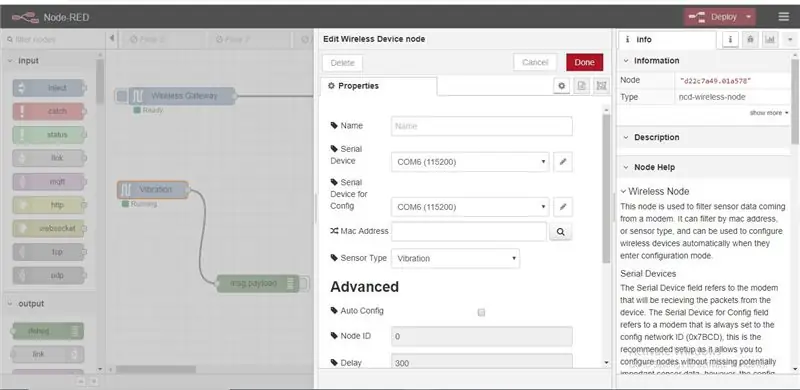Open the Deploy options dropdown arrow
Viewport: 800px width, 390px height.
748,17
